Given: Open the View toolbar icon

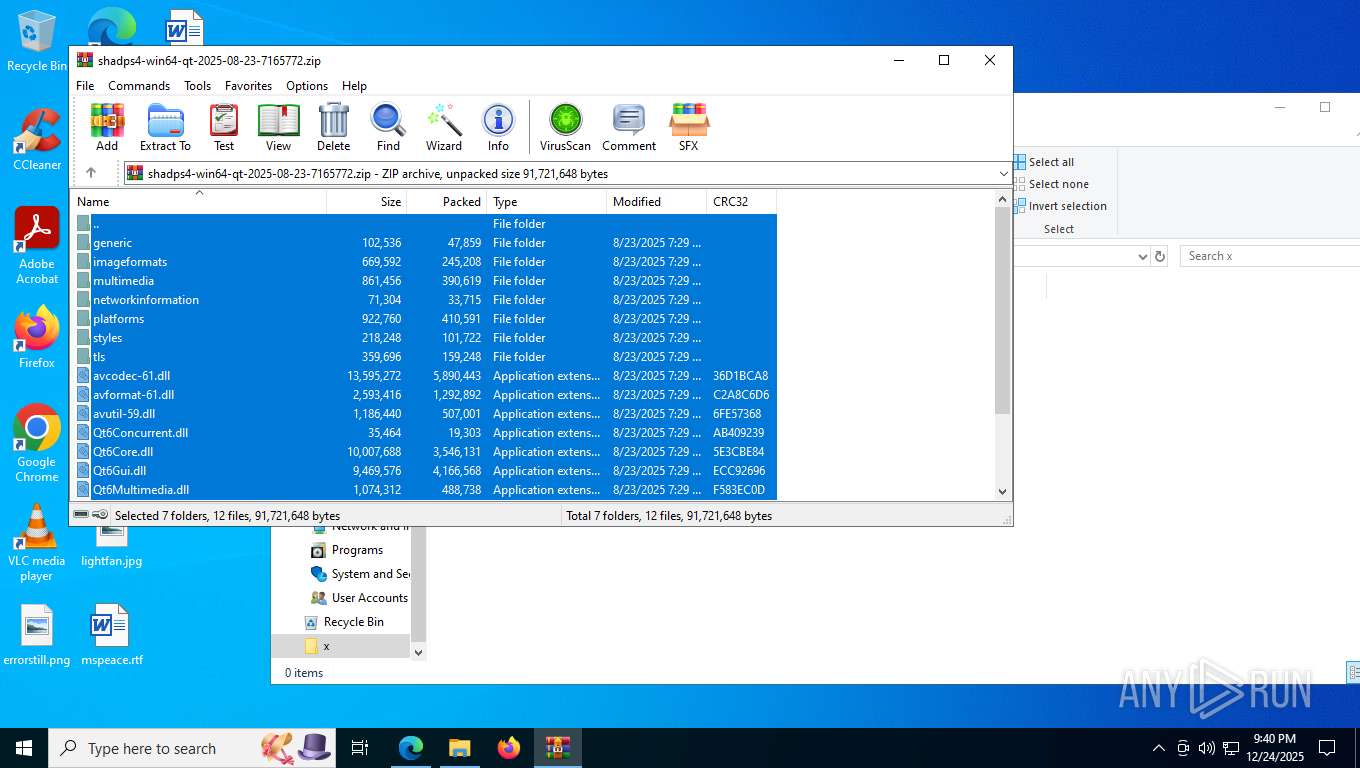Looking at the screenshot, I should click(279, 127).
